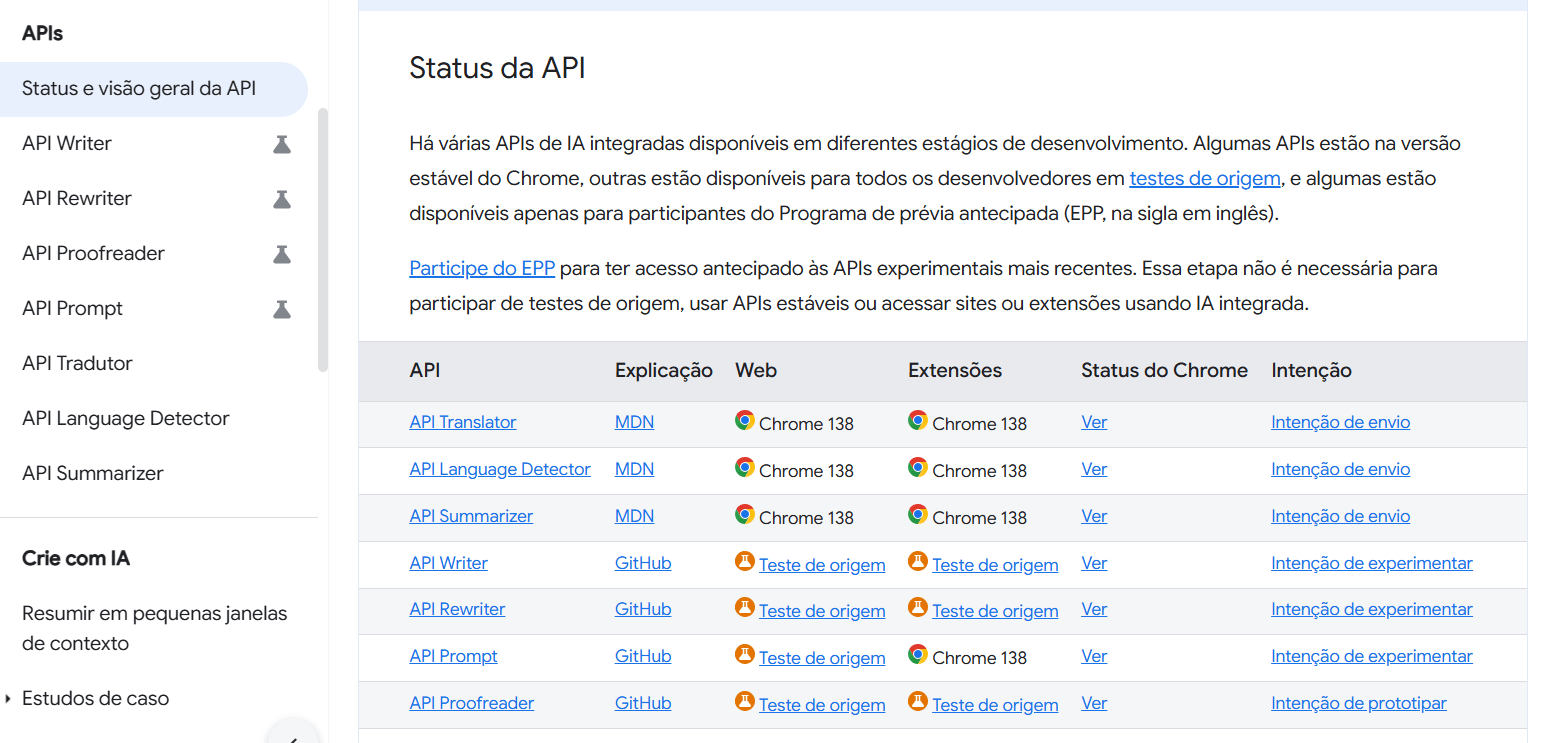Open the Participe do EPP link
Viewport: 1549px width, 743px height.
click(482, 269)
